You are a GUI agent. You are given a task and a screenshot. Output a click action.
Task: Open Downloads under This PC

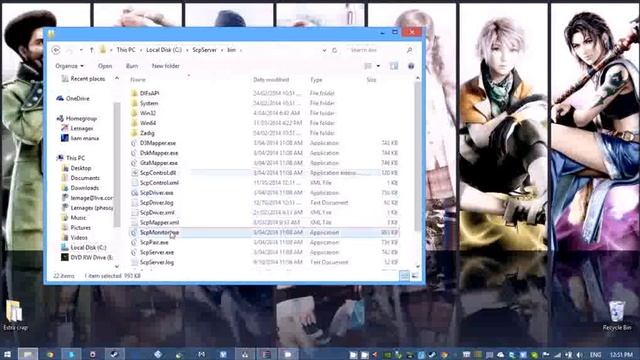coord(80,188)
